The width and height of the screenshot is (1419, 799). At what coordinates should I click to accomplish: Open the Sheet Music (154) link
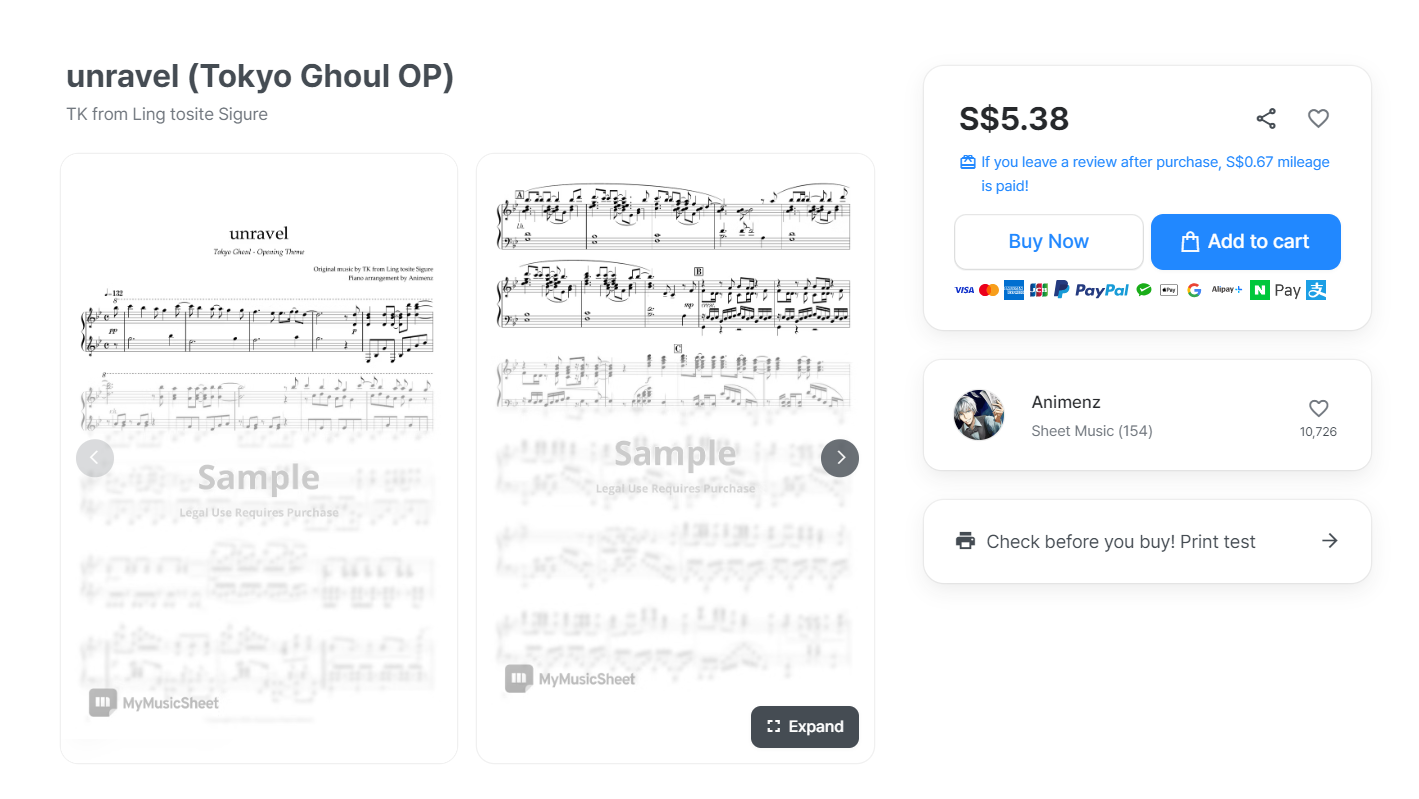click(1092, 431)
